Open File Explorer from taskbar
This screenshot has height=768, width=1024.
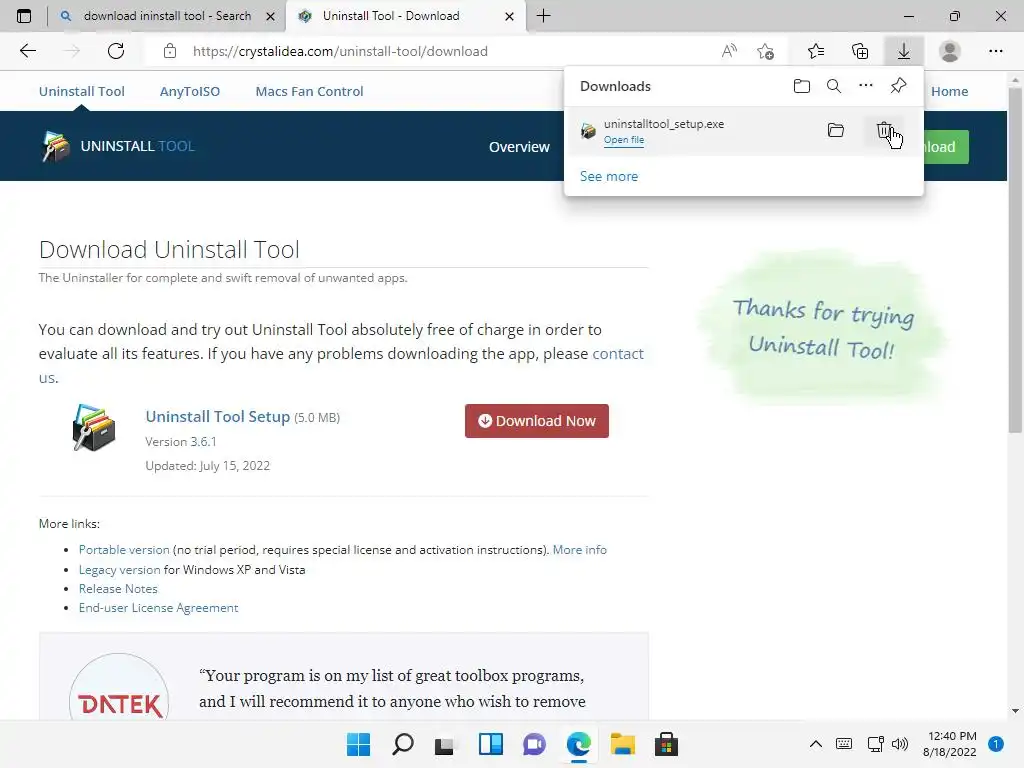[x=622, y=744]
